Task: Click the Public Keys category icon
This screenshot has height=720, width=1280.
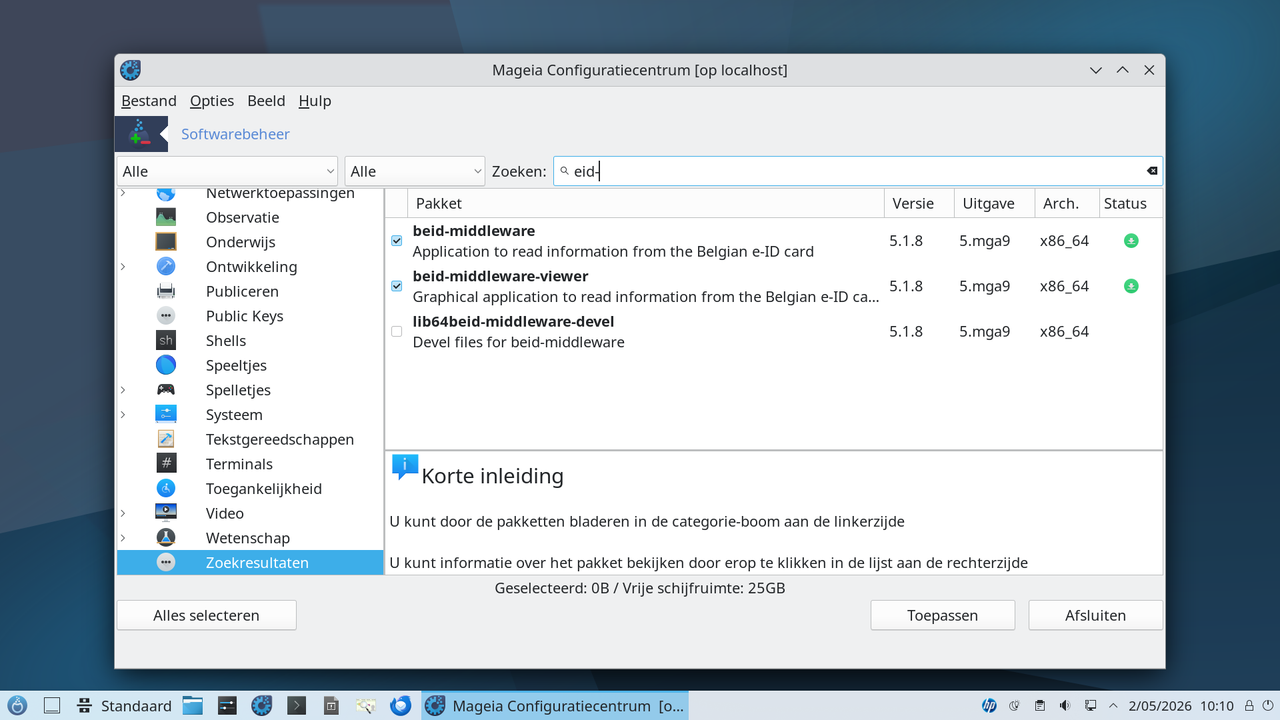Action: (166, 316)
